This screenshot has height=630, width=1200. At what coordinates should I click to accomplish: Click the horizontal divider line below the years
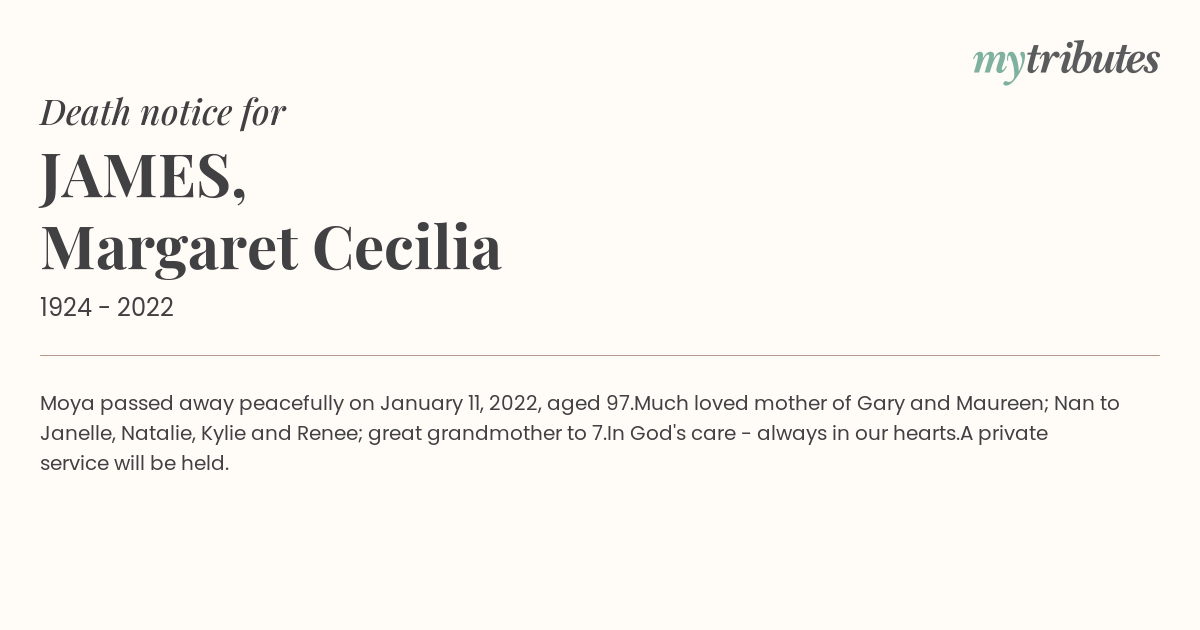click(x=600, y=355)
